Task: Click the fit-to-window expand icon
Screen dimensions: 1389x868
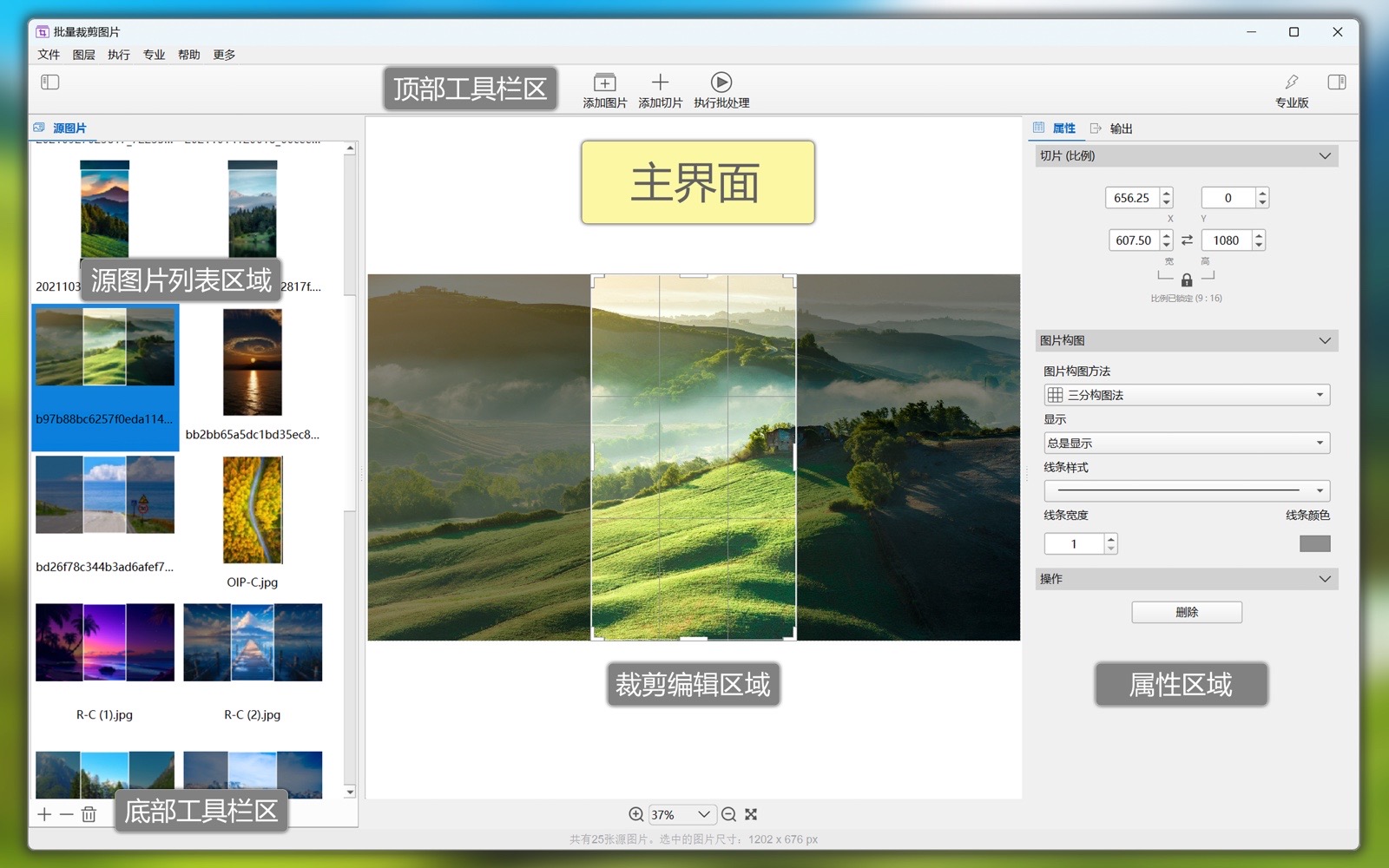Action: pos(751,814)
